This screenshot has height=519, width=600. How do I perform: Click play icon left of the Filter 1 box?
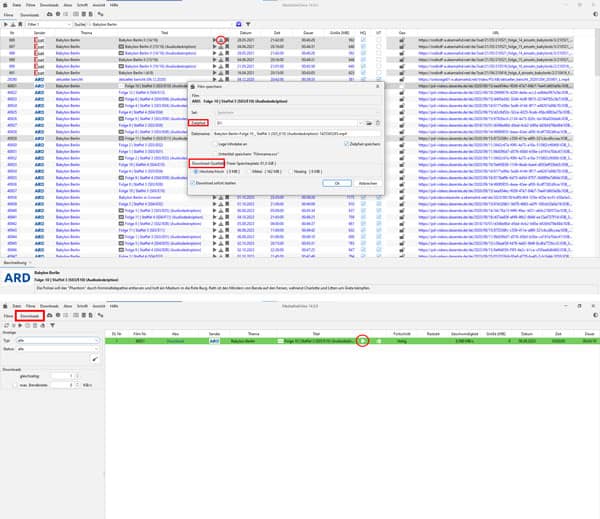point(6,24)
